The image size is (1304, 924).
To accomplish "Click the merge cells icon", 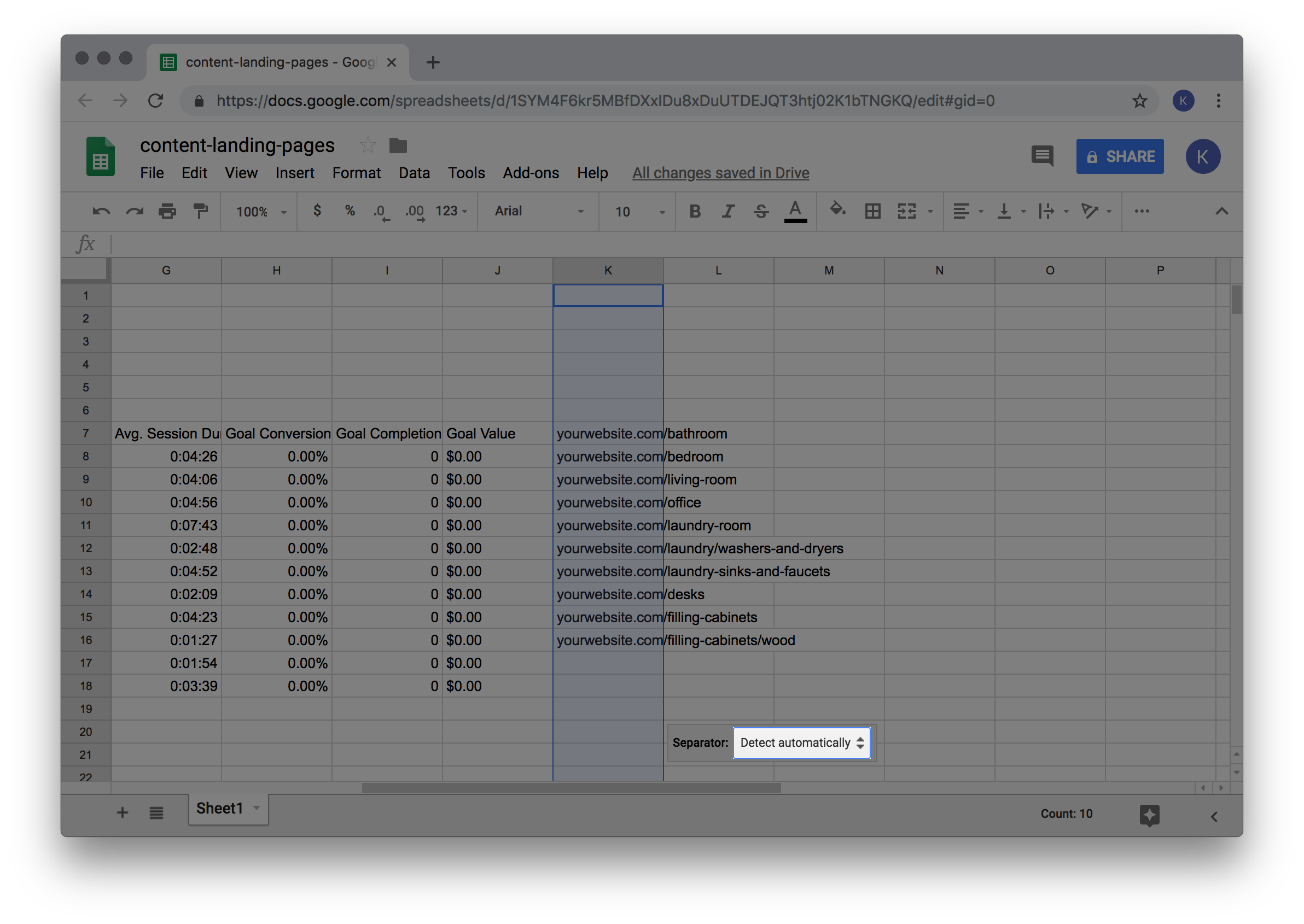I will (x=907, y=212).
